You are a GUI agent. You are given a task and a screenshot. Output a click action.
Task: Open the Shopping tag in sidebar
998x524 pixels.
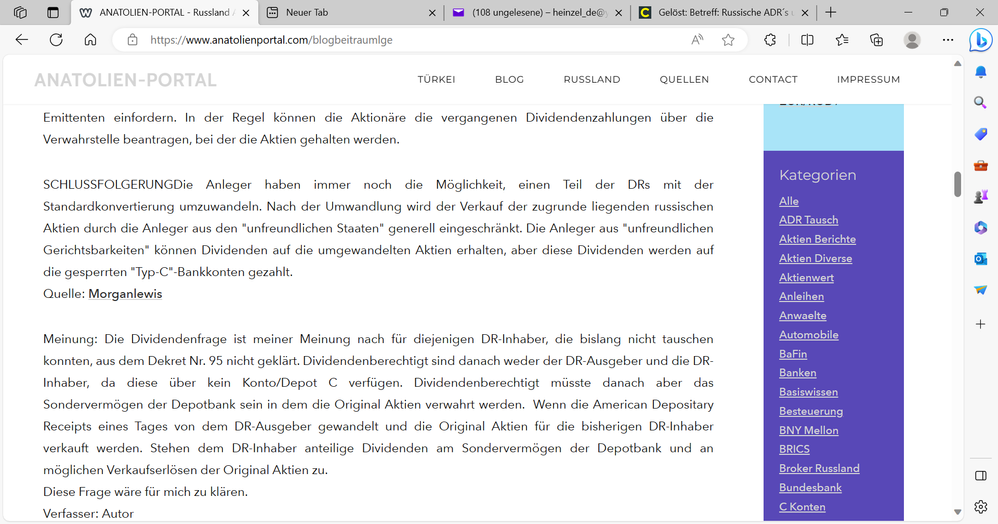tap(981, 134)
